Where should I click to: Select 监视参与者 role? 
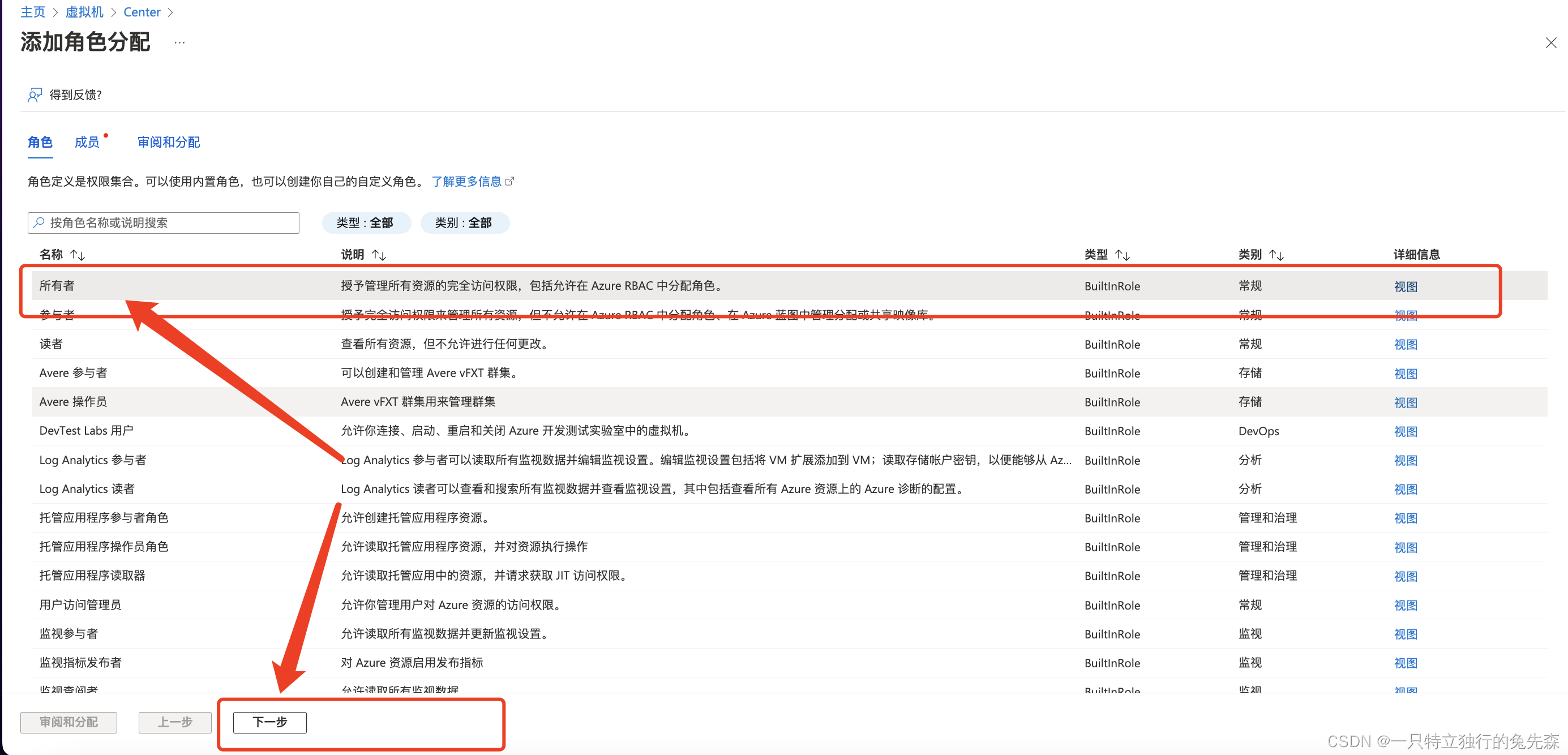point(790,633)
